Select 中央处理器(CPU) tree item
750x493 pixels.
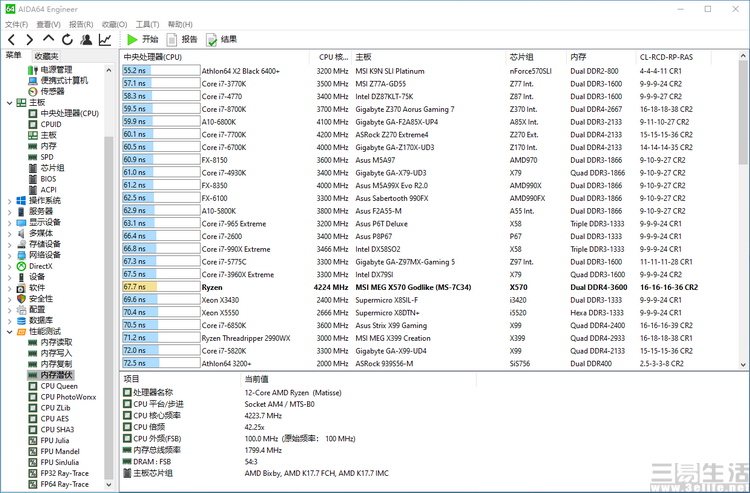tap(64, 113)
